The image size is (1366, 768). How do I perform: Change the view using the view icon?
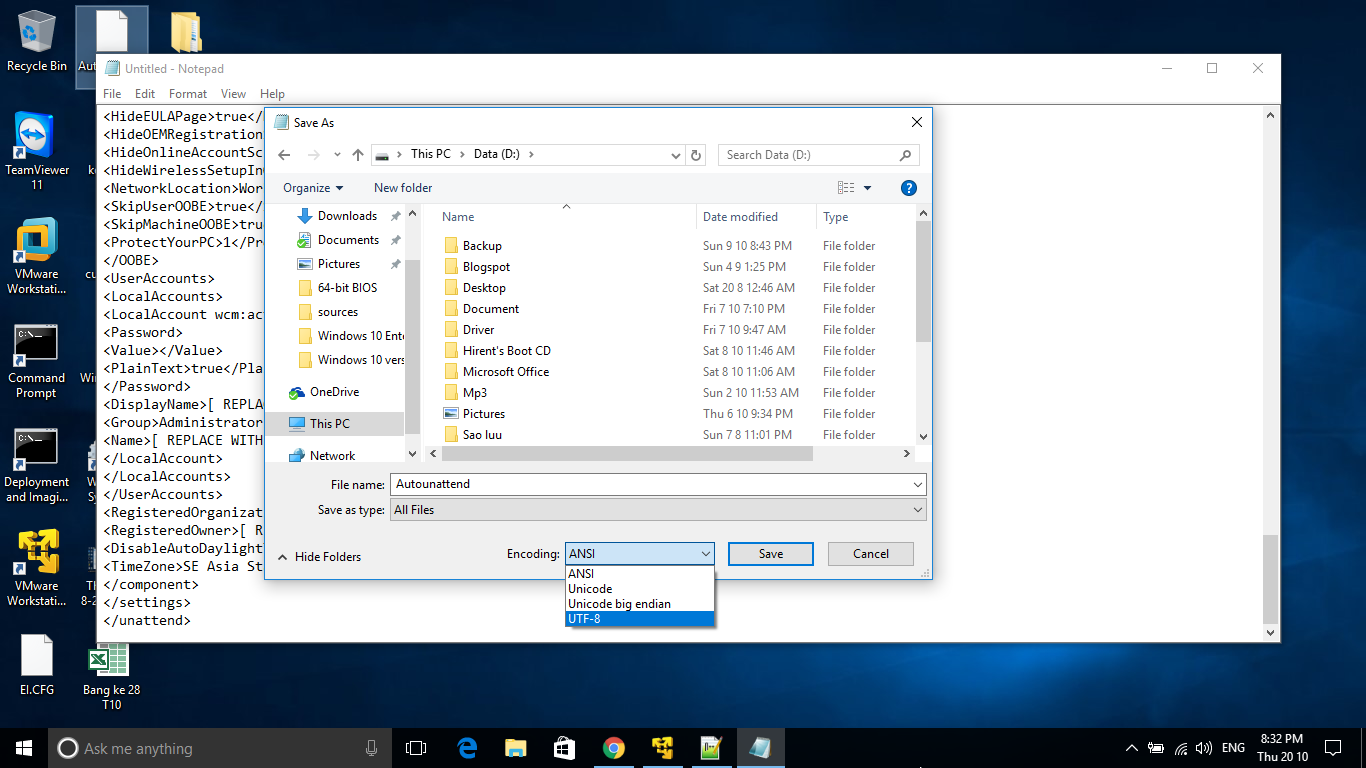(x=846, y=188)
